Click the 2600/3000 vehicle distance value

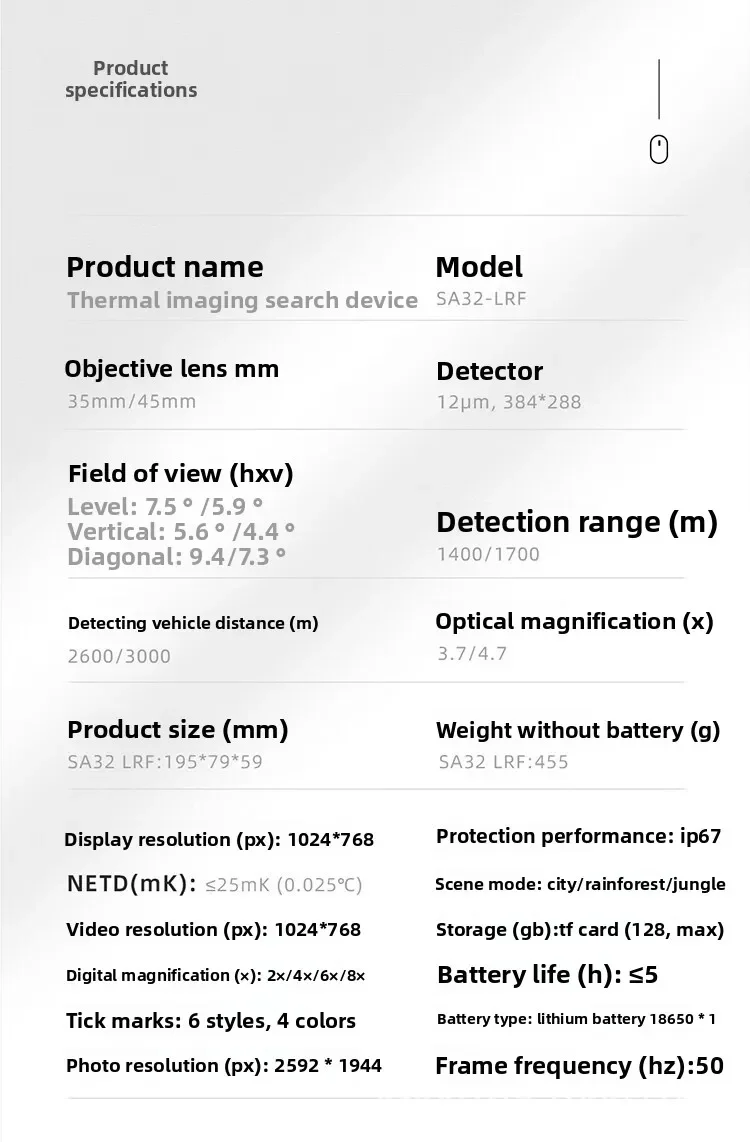[119, 656]
